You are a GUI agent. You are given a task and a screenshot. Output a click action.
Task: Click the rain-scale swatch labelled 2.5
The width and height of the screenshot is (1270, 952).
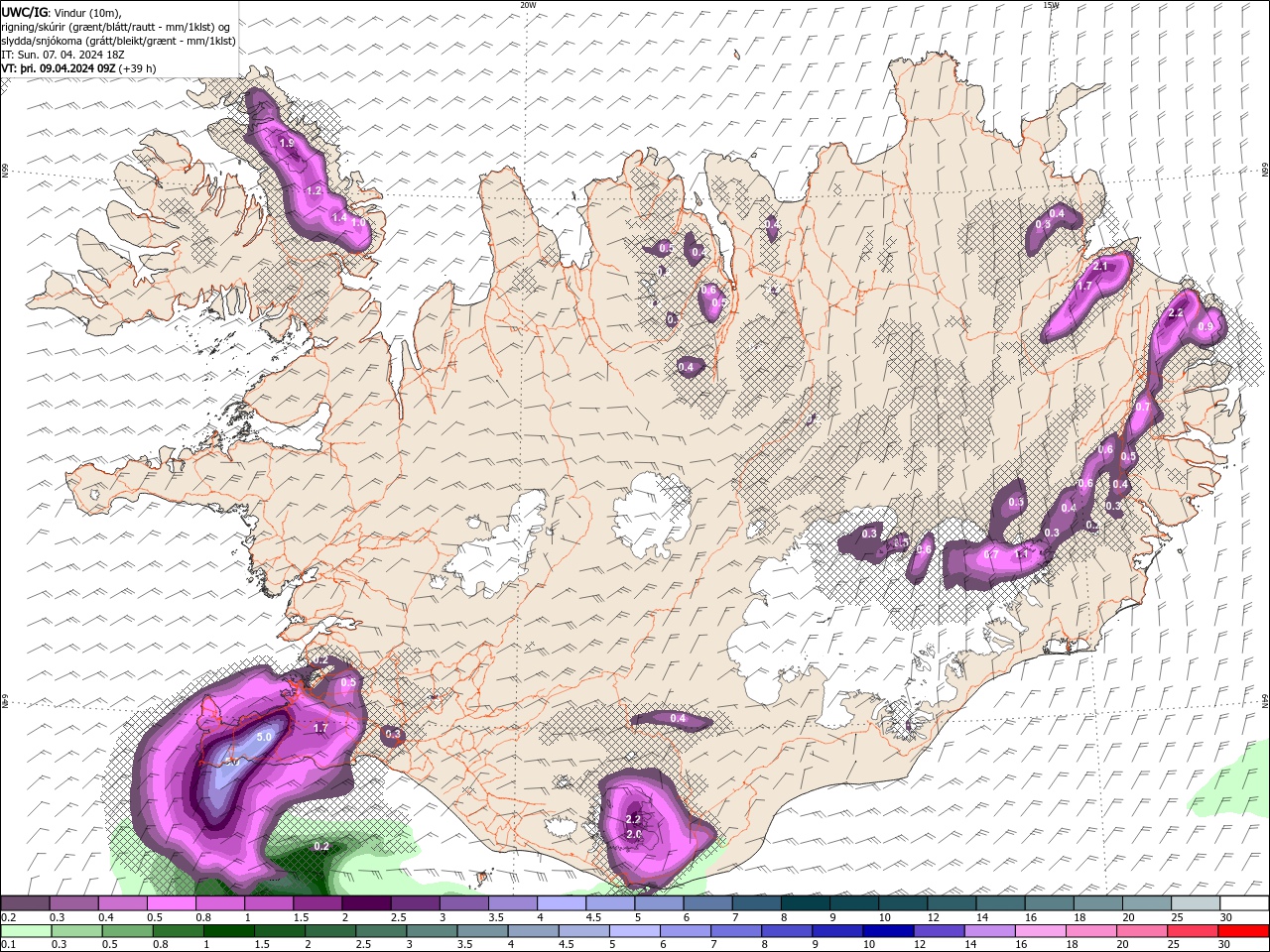[x=381, y=931]
